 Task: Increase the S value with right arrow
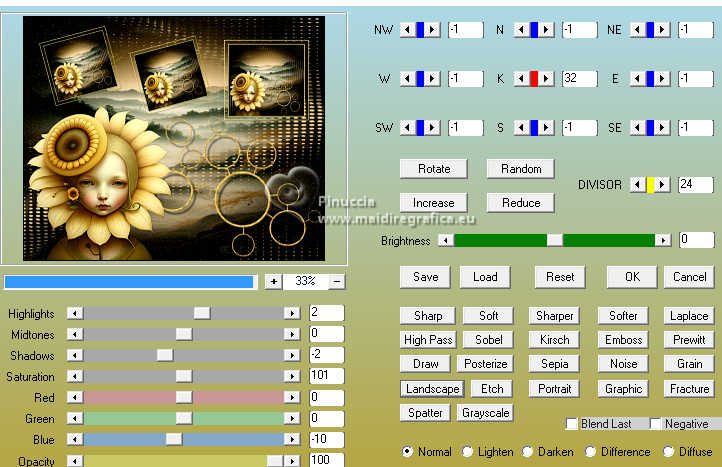coord(546,128)
